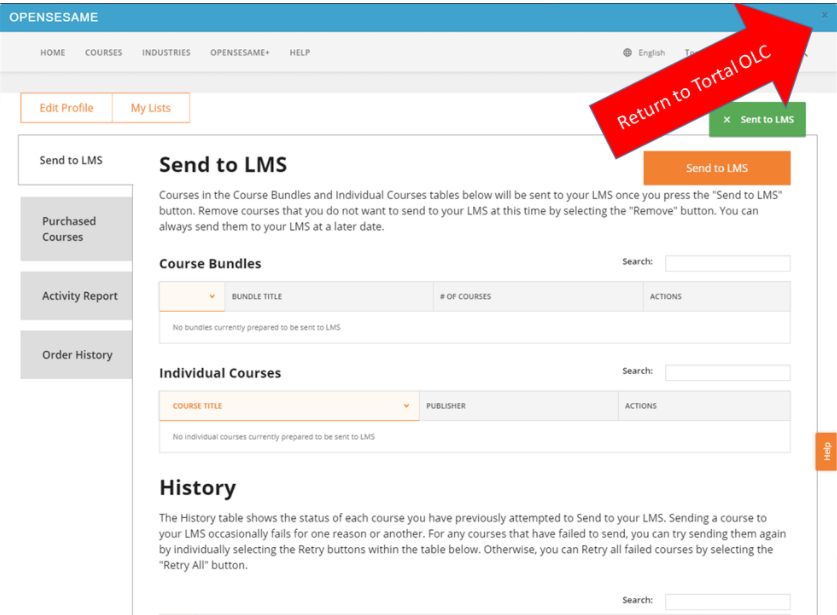837x615 pixels.
Task: Click the OPENSESAME logo text
Action: (x=53, y=17)
